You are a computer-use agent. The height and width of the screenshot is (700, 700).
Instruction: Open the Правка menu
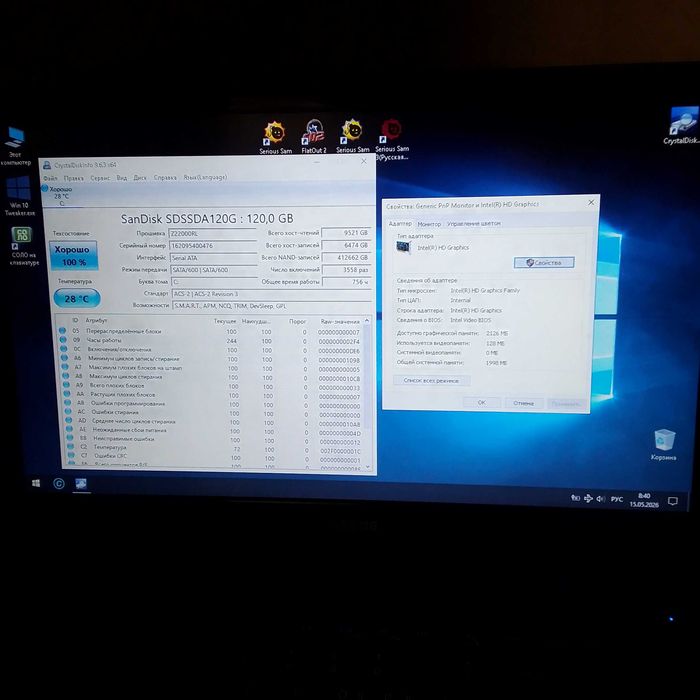point(74,178)
